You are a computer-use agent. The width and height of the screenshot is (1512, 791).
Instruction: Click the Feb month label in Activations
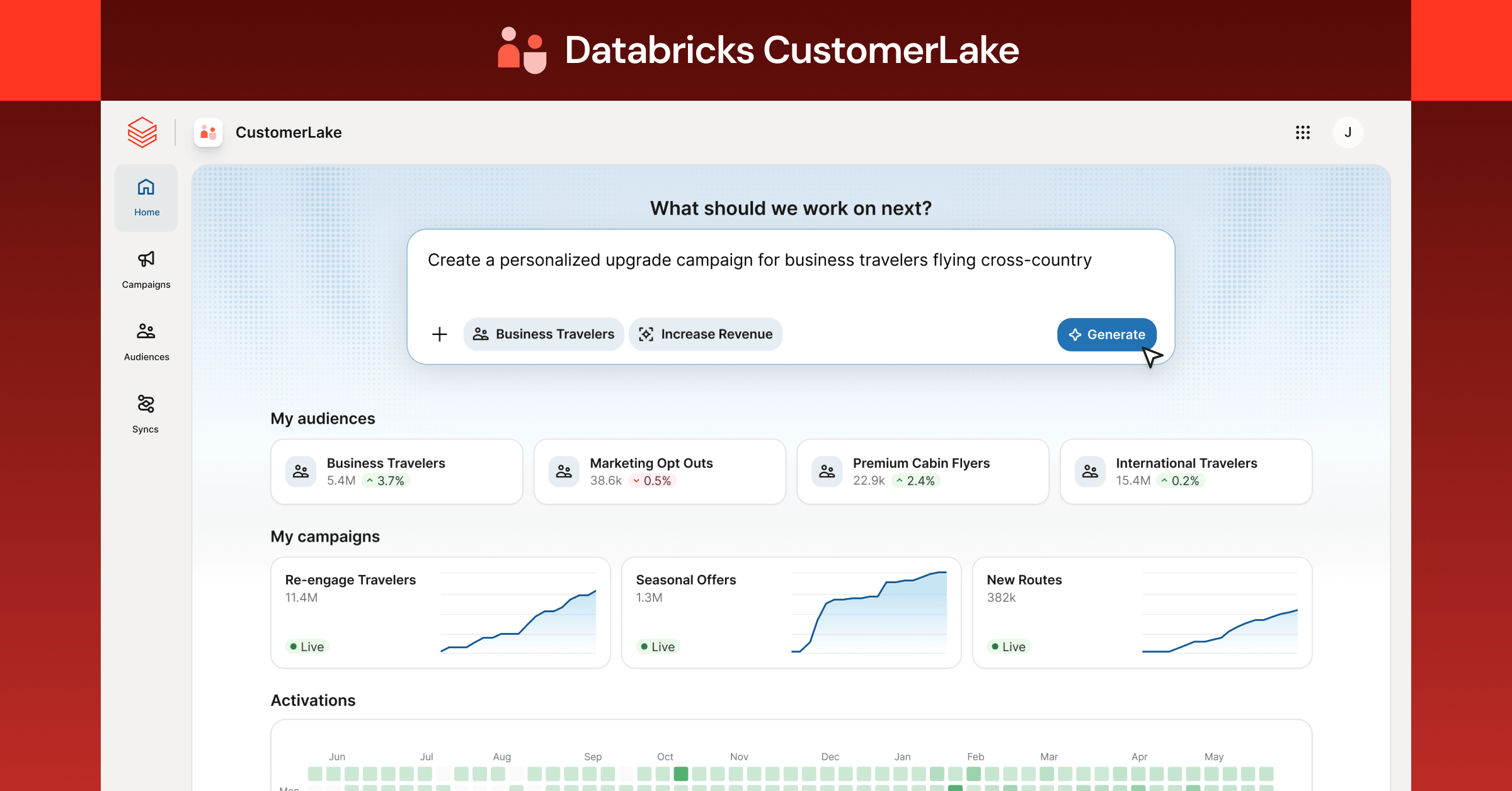pyautogui.click(x=976, y=757)
